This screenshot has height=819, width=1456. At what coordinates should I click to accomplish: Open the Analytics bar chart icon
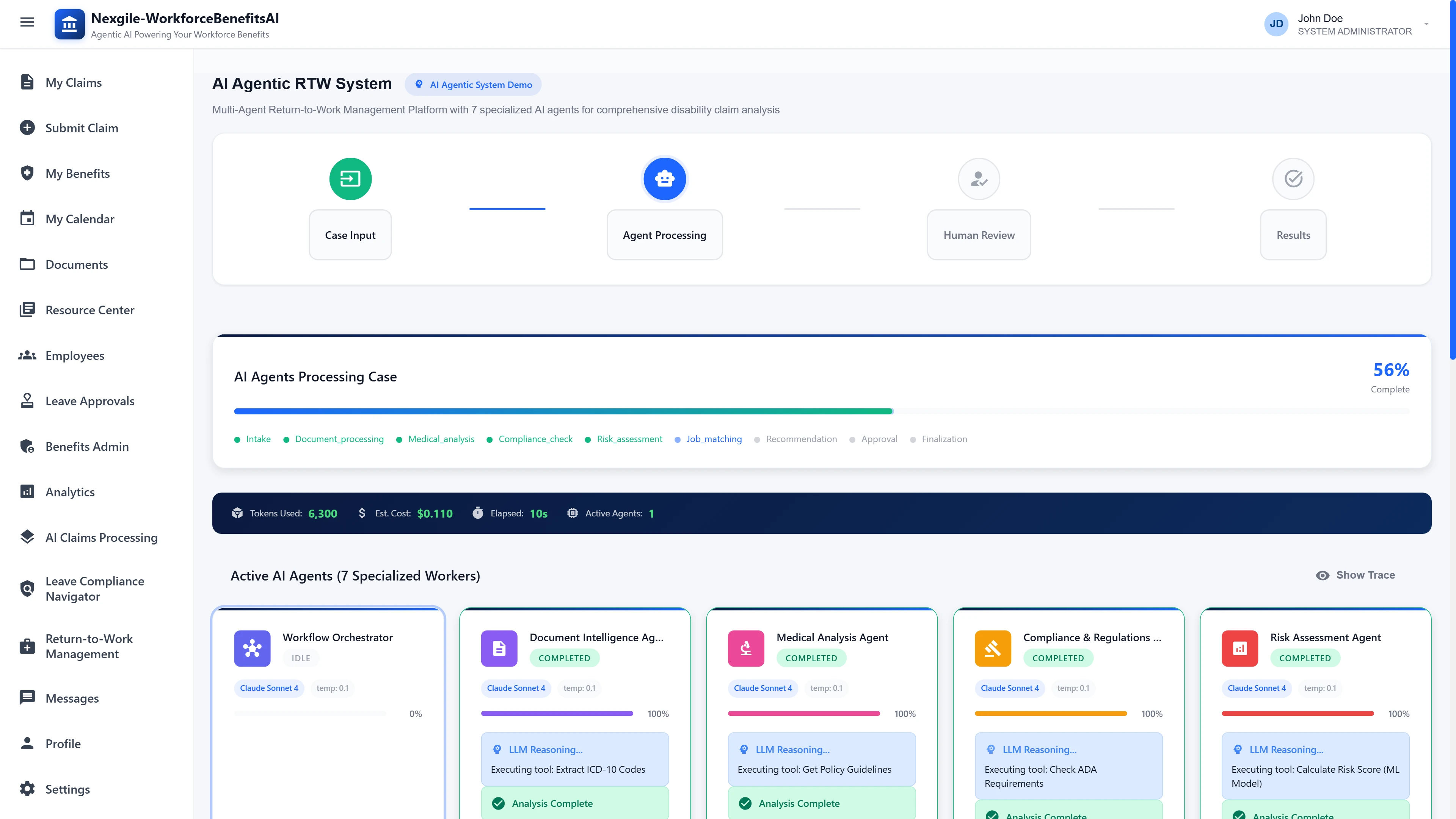pyautogui.click(x=27, y=491)
